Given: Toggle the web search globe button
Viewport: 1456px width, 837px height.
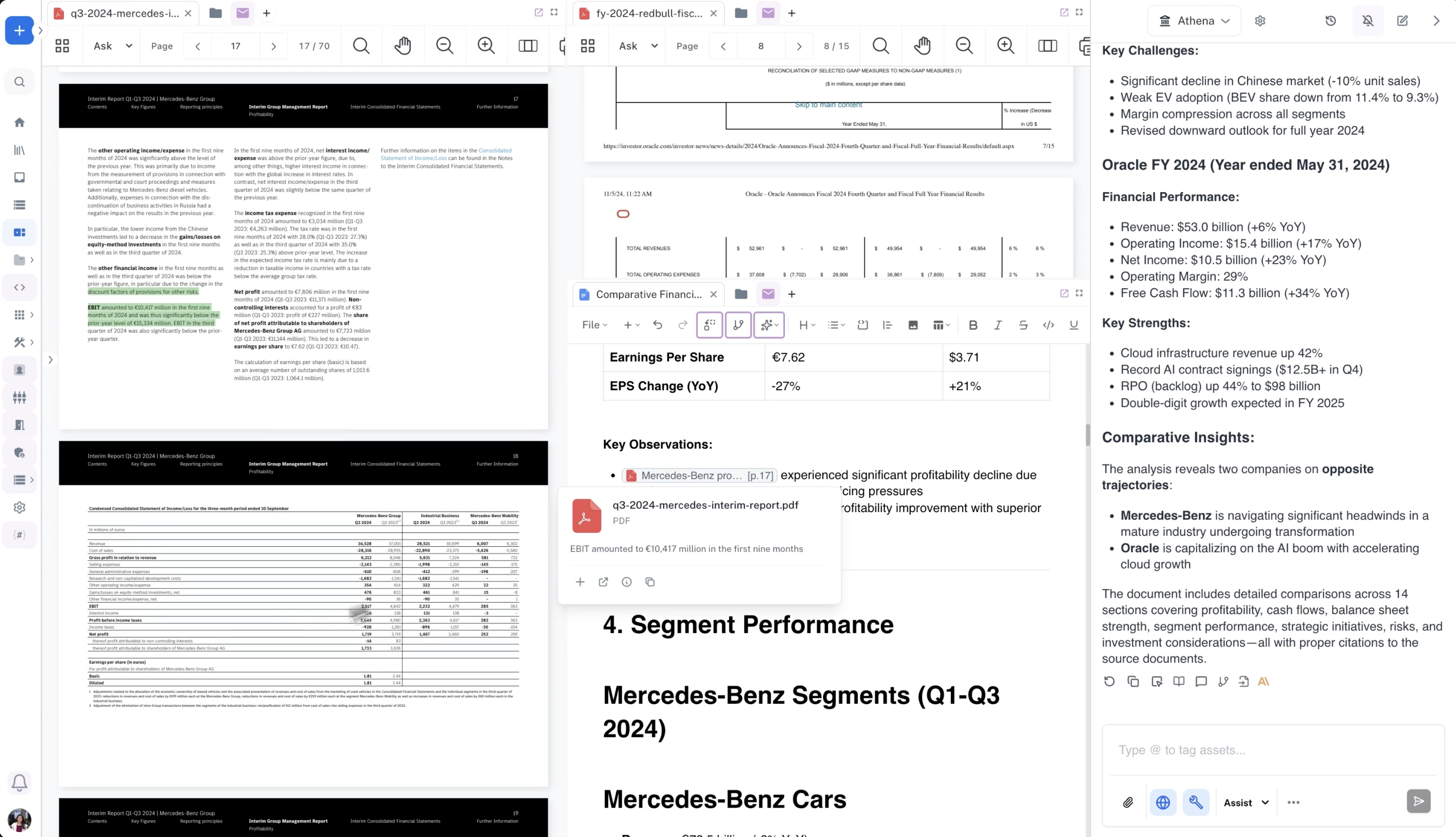Looking at the screenshot, I should pyautogui.click(x=1162, y=802).
